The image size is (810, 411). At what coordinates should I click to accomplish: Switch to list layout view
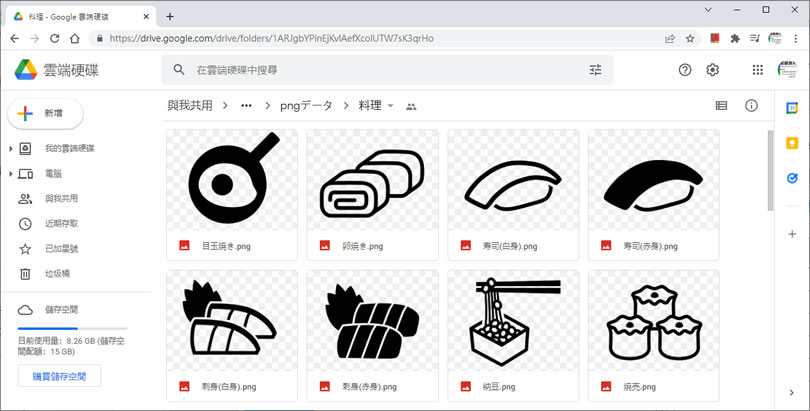pos(721,106)
